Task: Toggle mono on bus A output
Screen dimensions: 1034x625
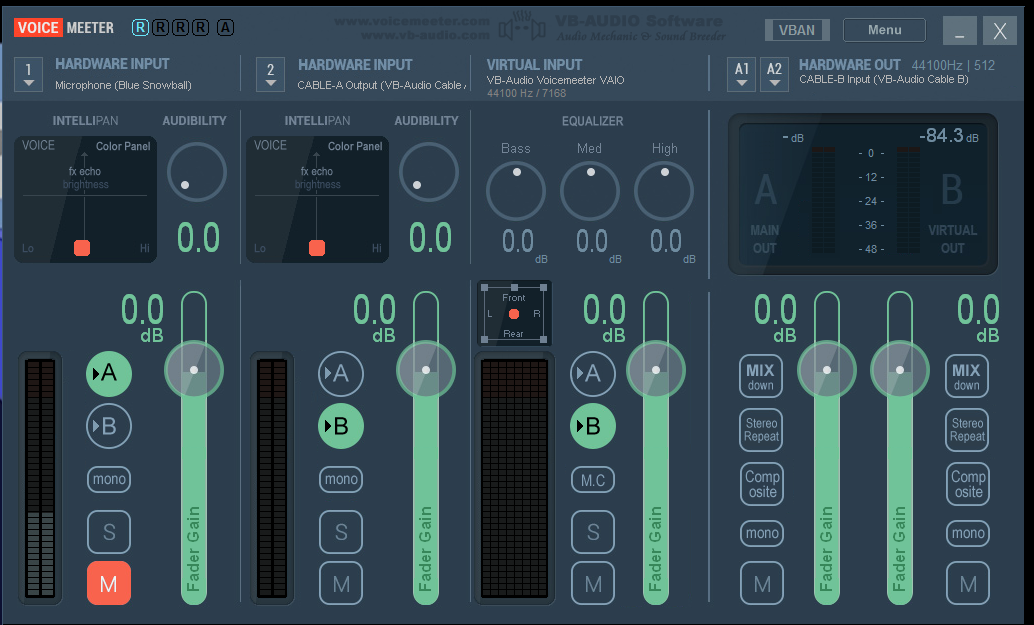Action: pos(762,533)
